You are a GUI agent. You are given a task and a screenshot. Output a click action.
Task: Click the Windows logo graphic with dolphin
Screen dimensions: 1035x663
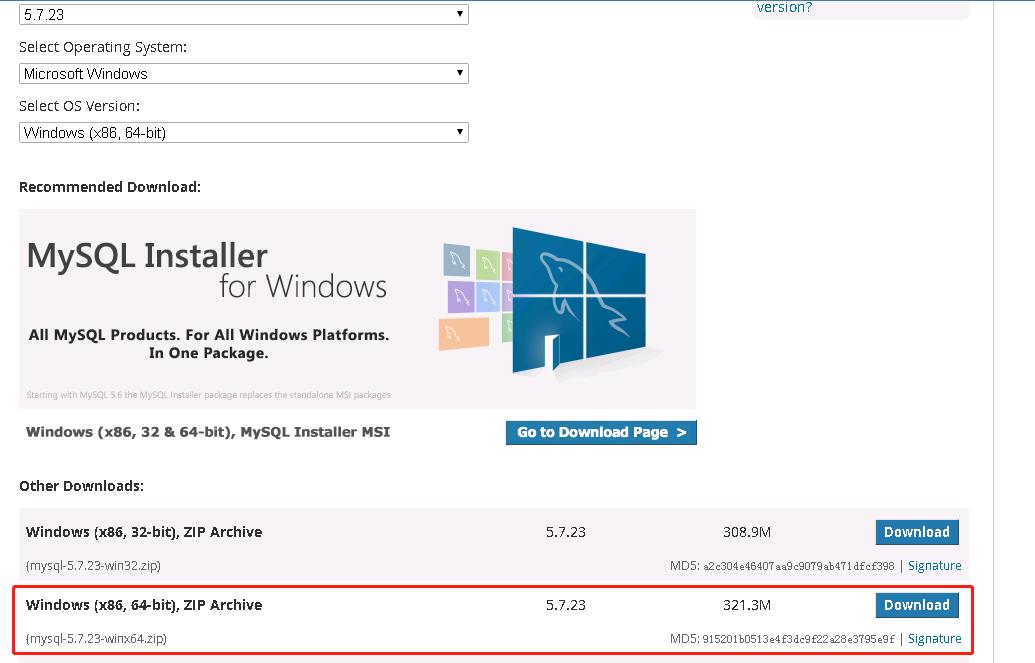click(578, 302)
